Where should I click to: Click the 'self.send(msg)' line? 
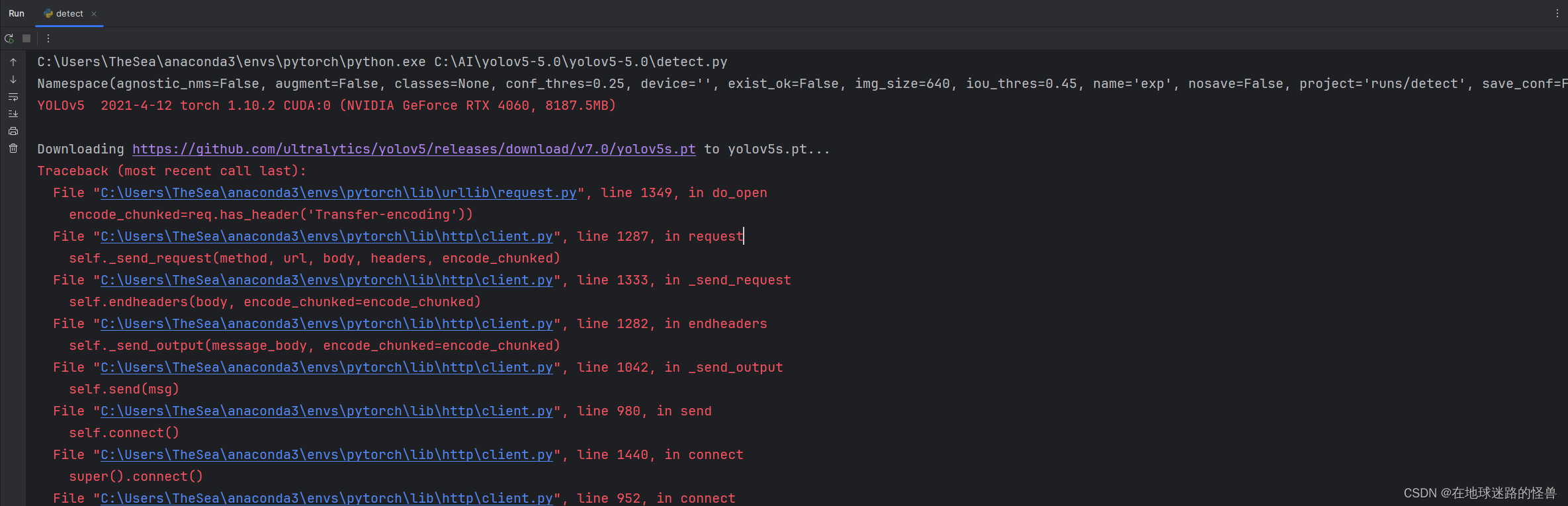(124, 390)
